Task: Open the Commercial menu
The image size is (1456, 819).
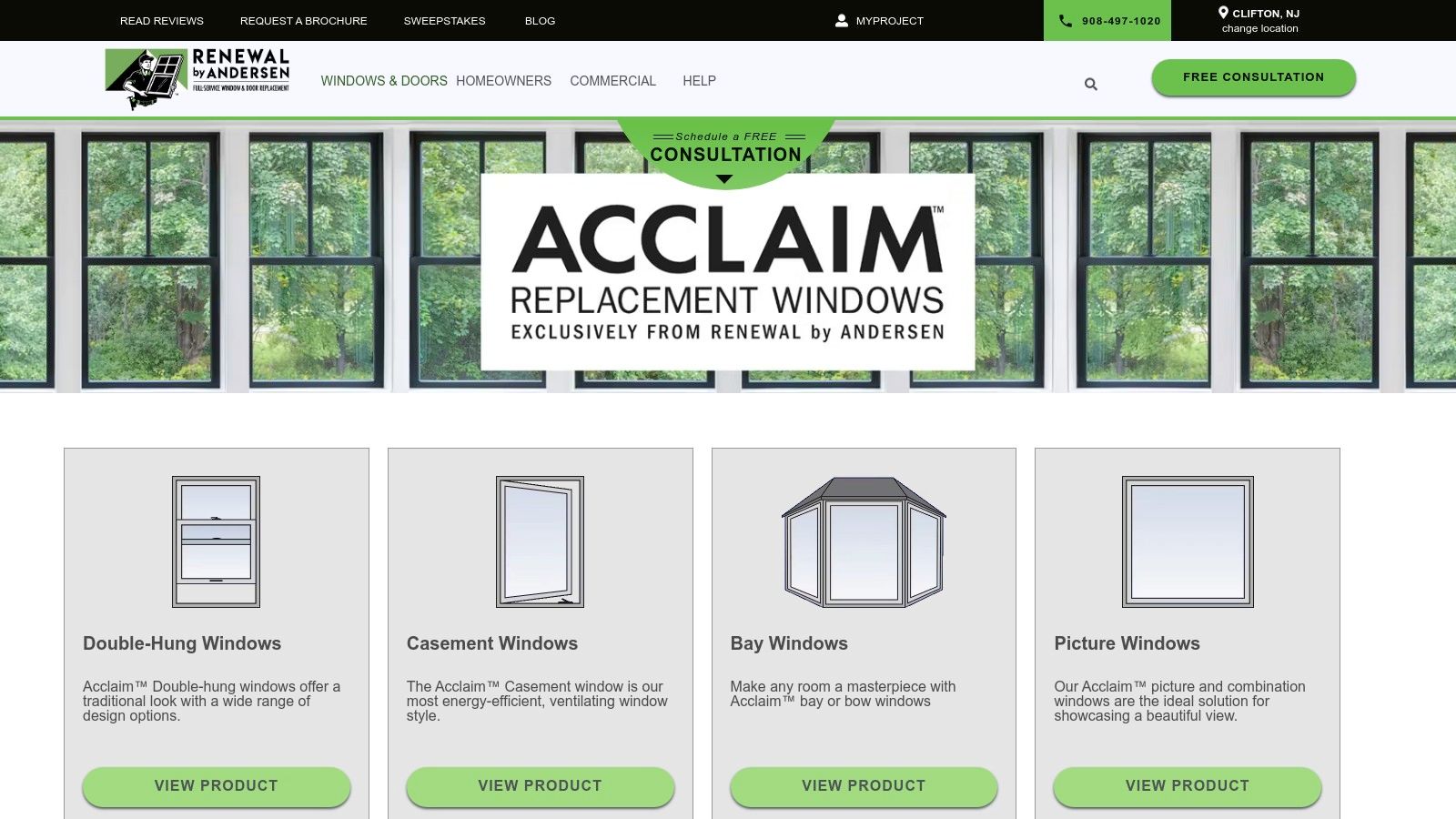Action: [612, 81]
